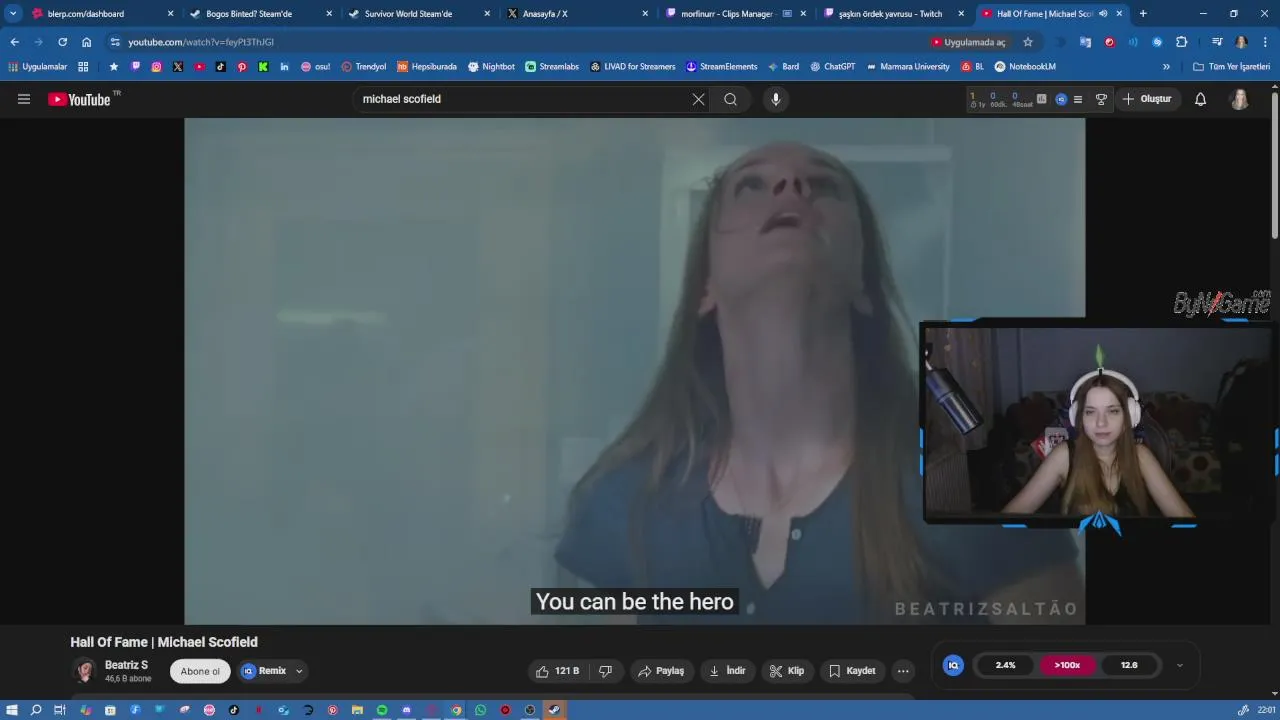Image resolution: width=1280 pixels, height=720 pixels.
Task: Open the Streamlabs bookmark
Action: coord(551,67)
